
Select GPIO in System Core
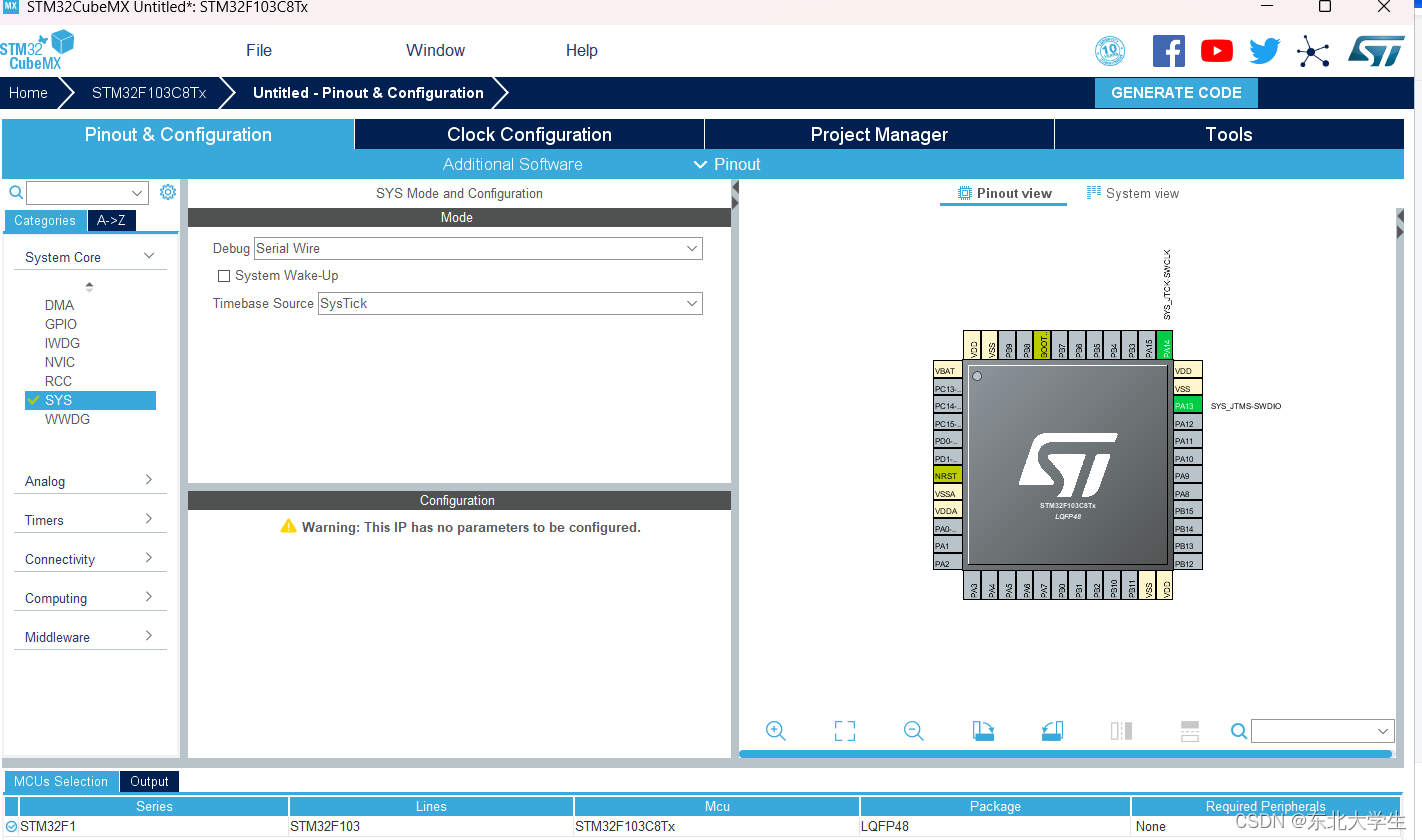coord(60,324)
